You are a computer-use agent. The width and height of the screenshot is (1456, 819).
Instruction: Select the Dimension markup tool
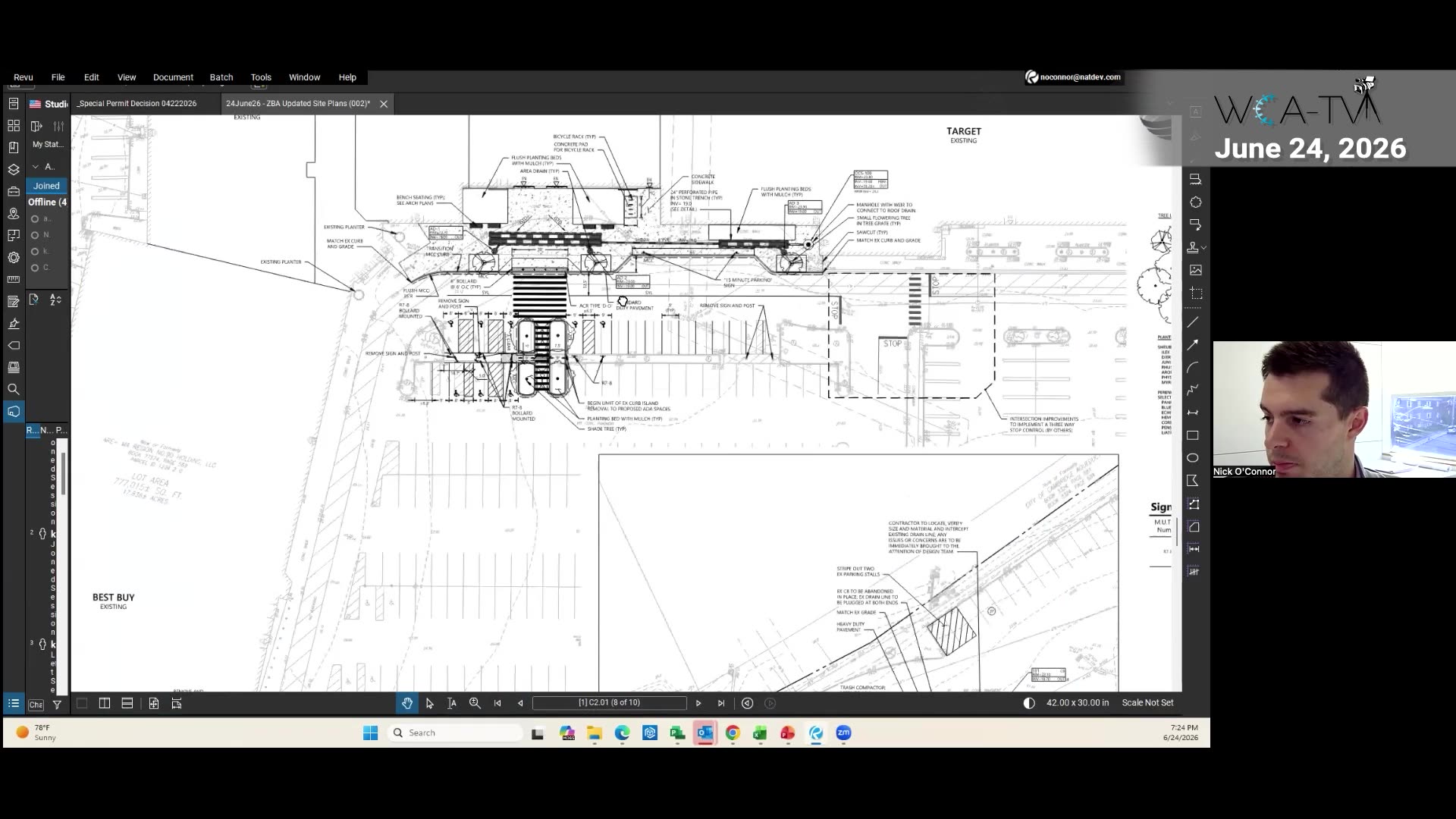1193,413
